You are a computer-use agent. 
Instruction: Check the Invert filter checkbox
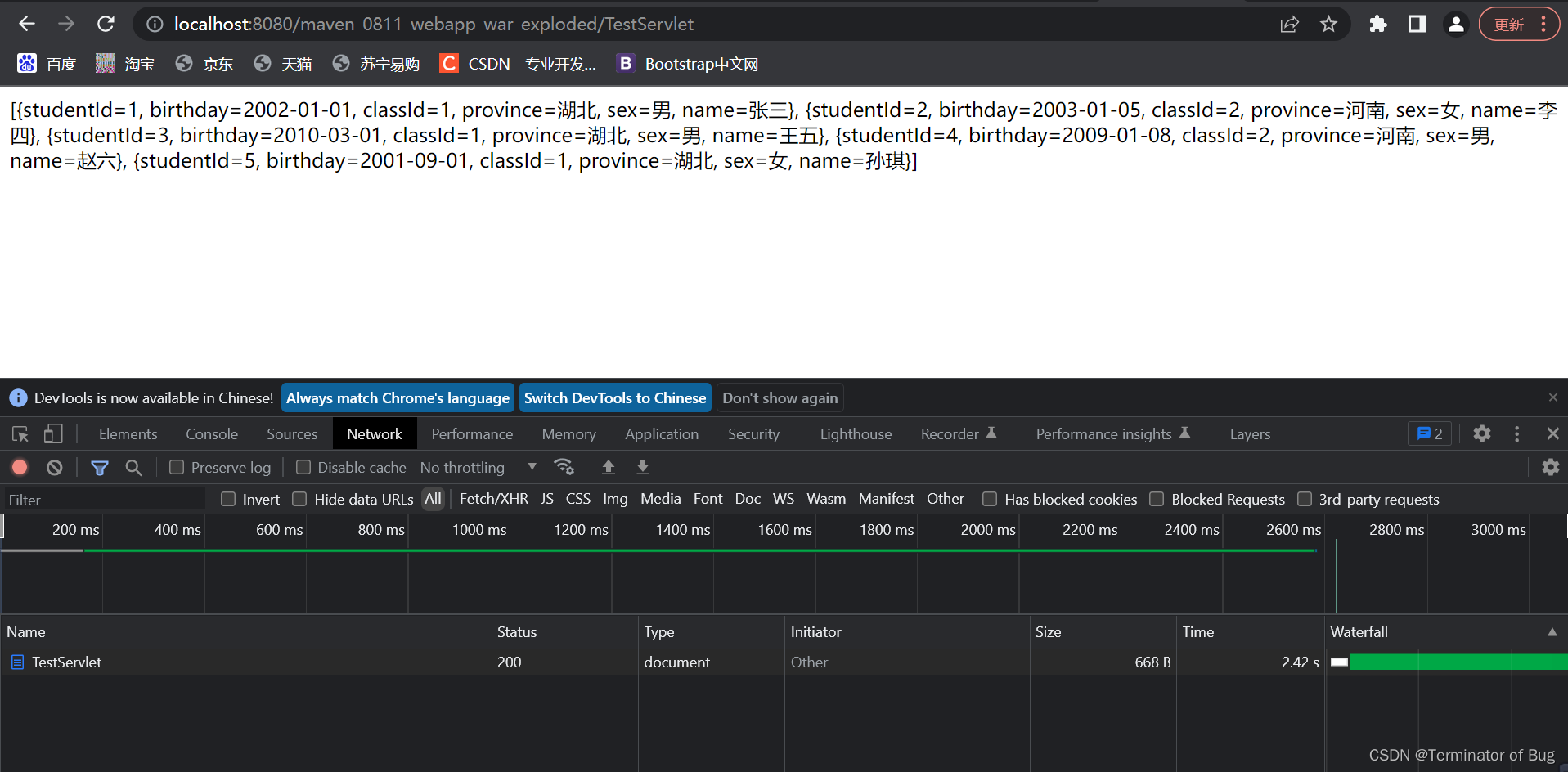point(229,499)
